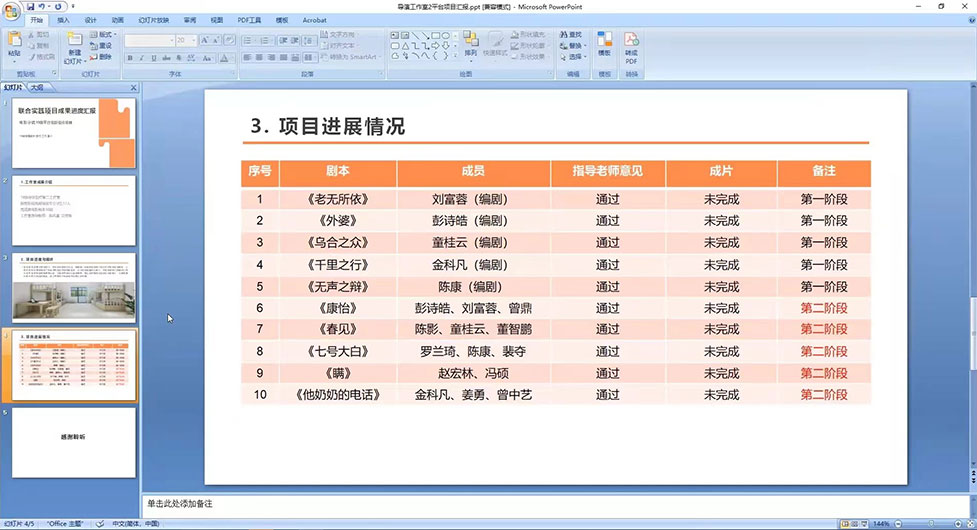Adjust the zoom slider in status bar
The image size is (977, 530).
click(x=931, y=523)
